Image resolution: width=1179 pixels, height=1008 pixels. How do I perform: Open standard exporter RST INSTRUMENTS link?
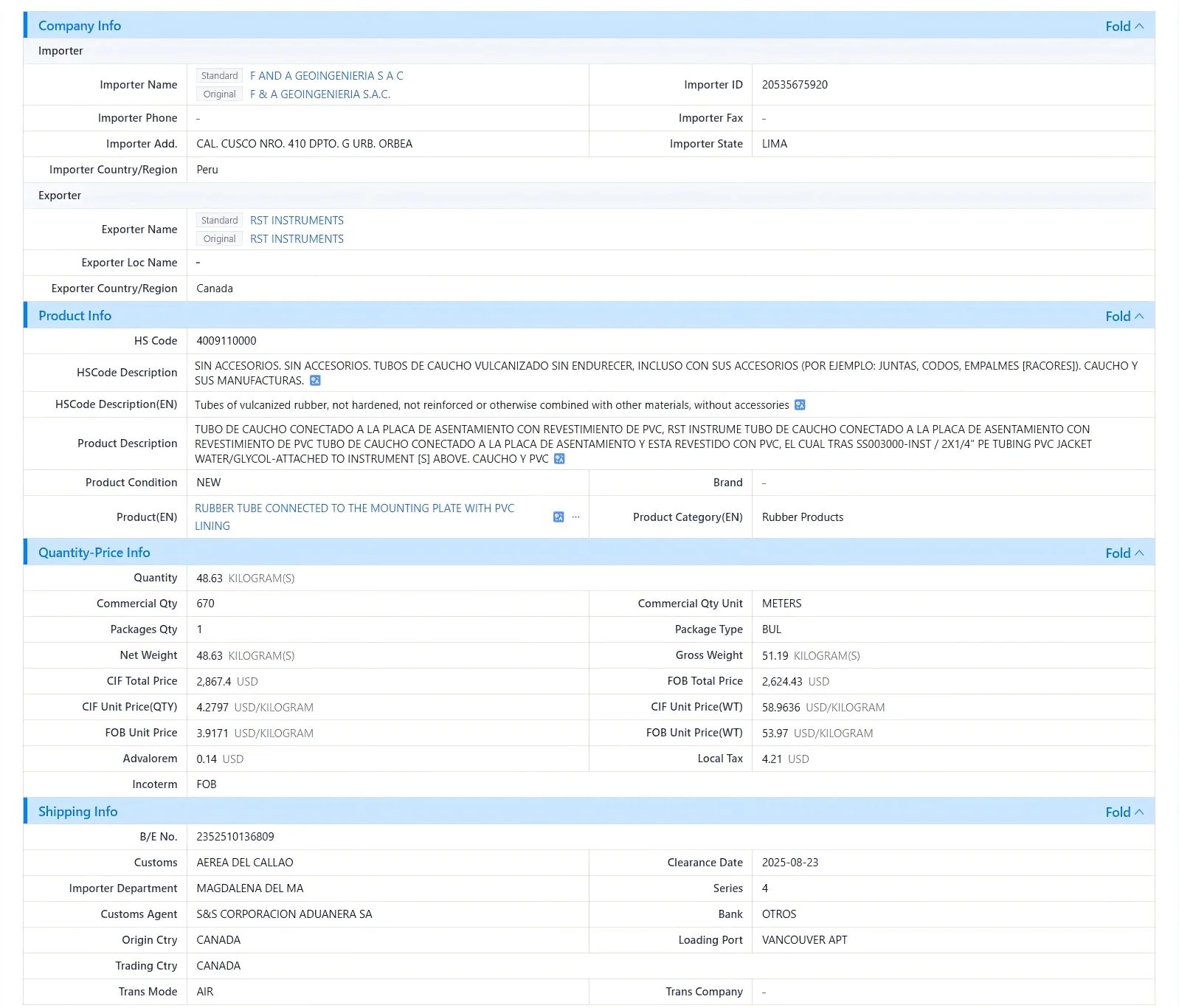click(x=297, y=221)
